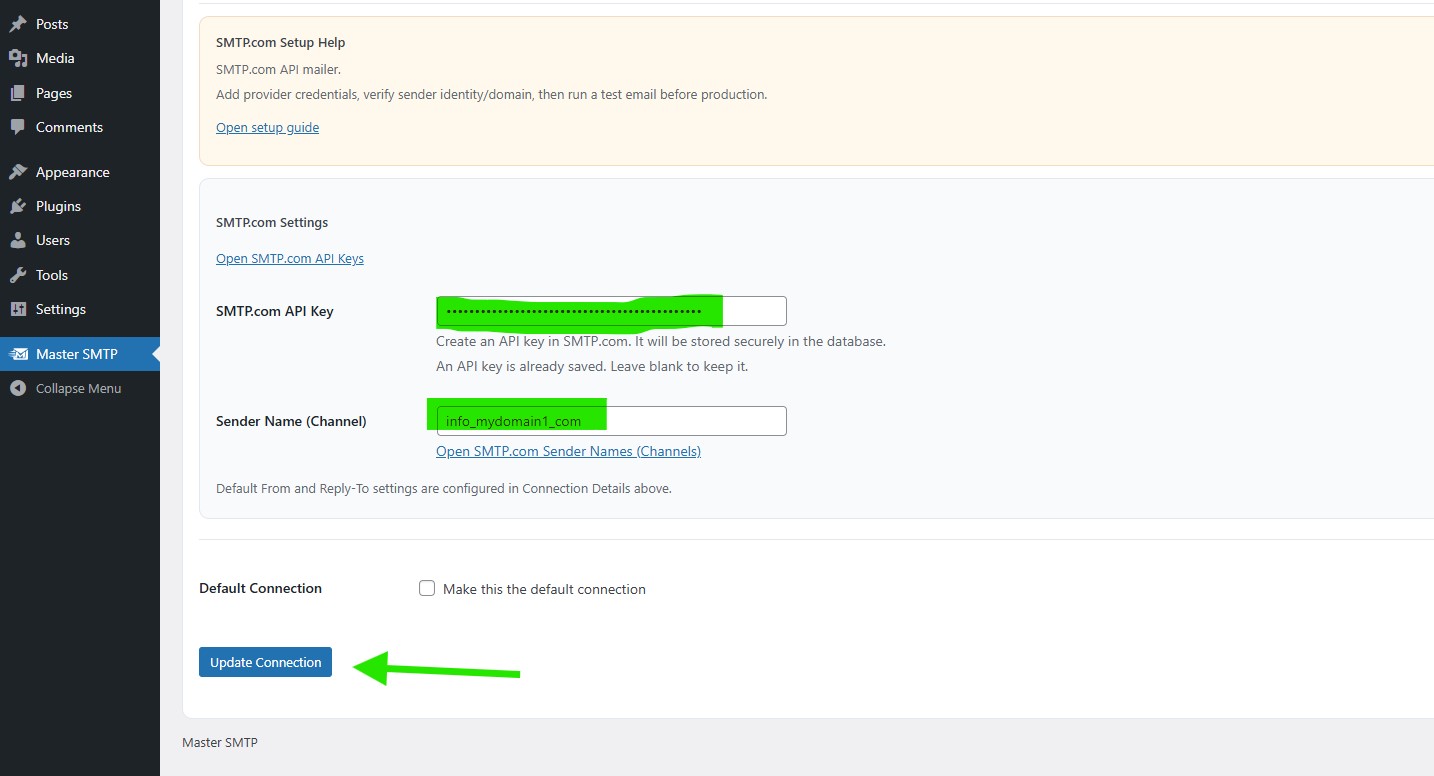Click the Media library icon
Image resolution: width=1434 pixels, height=776 pixels.
pyautogui.click(x=18, y=58)
